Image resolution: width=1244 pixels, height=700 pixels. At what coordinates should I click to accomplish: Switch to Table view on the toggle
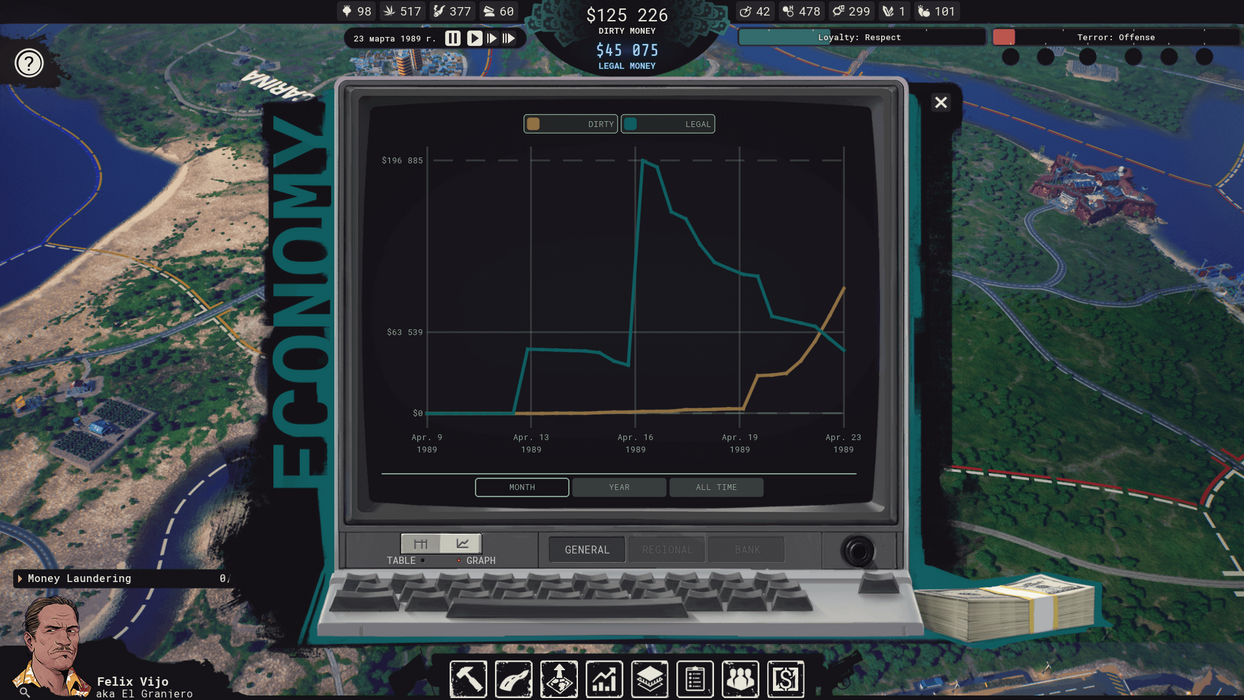(421, 544)
